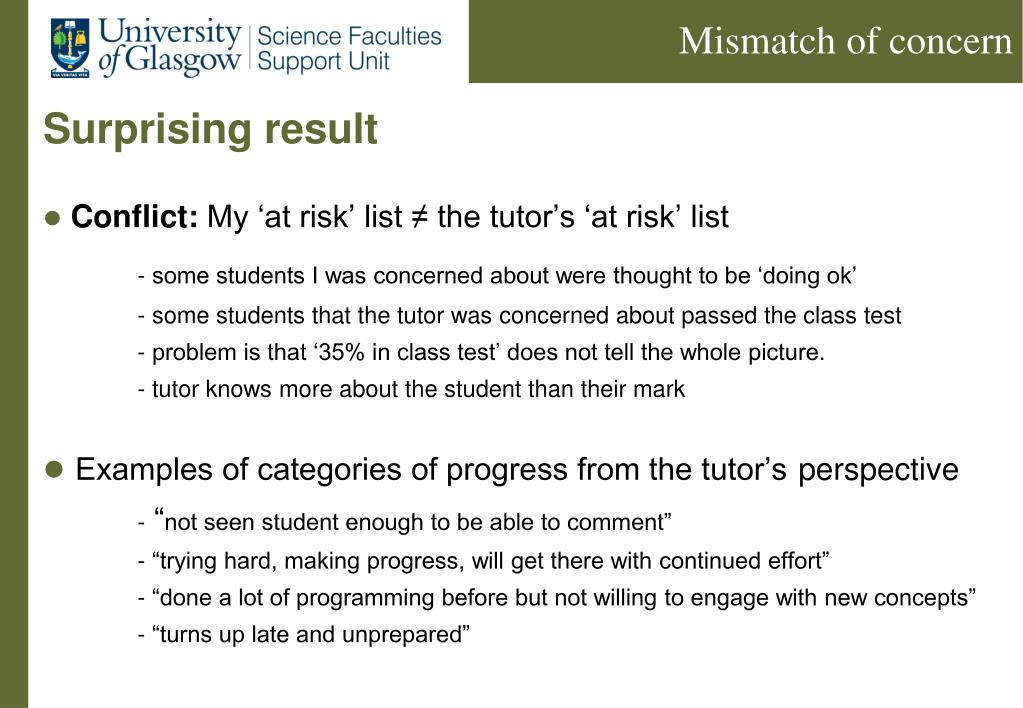Click the '35% in class test' line

(481, 352)
